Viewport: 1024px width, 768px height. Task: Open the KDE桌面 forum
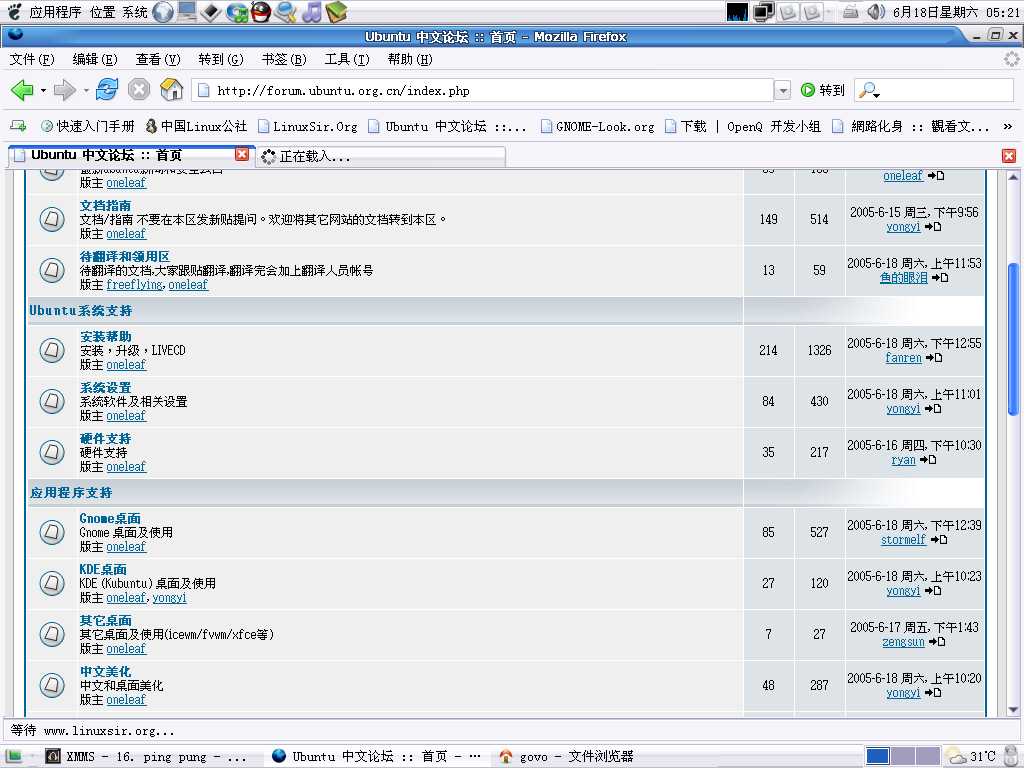pos(103,569)
